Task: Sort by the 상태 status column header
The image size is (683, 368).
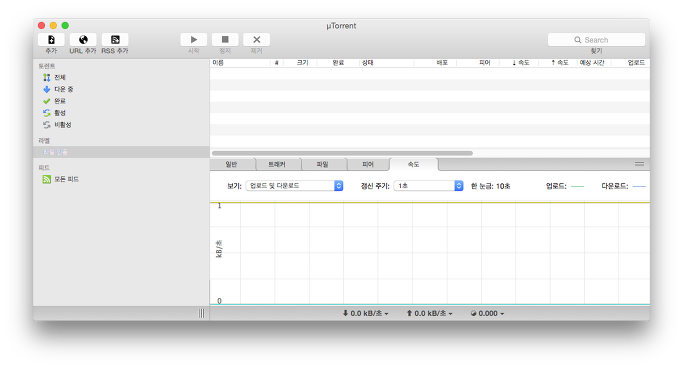Action: coord(387,63)
